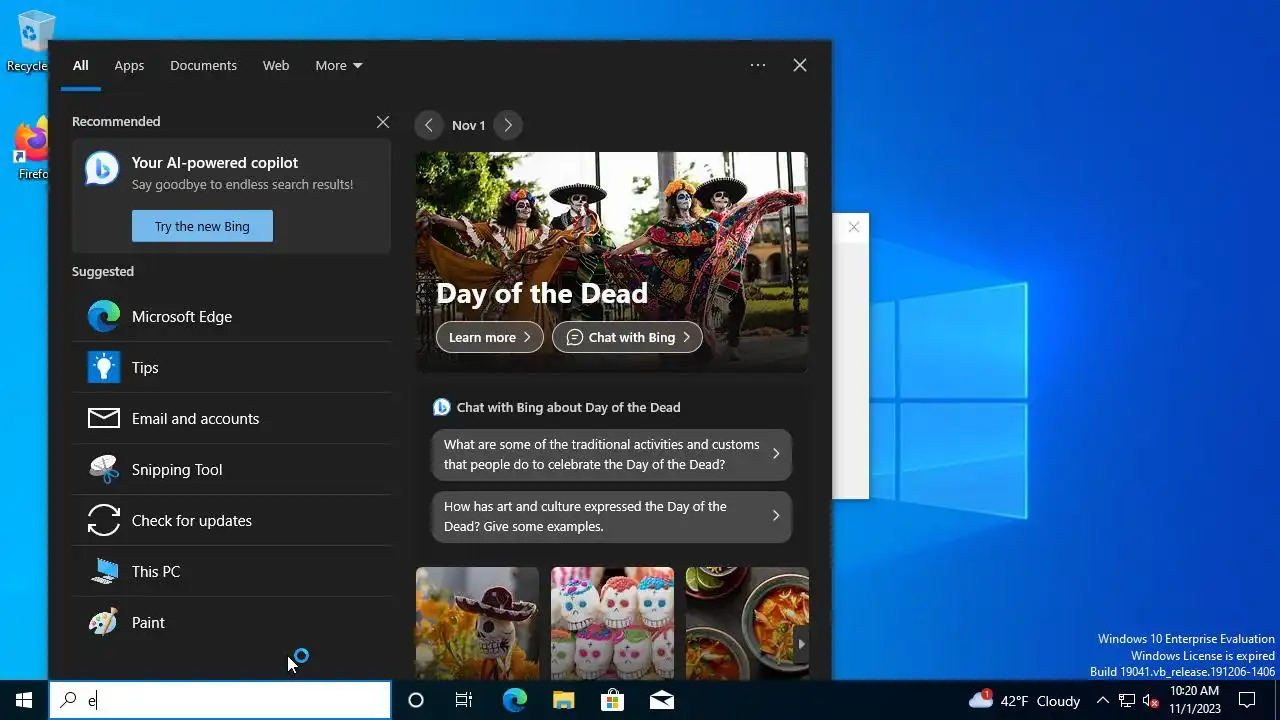Open Email and accounts settings
This screenshot has height=720, width=1280.
(231, 418)
